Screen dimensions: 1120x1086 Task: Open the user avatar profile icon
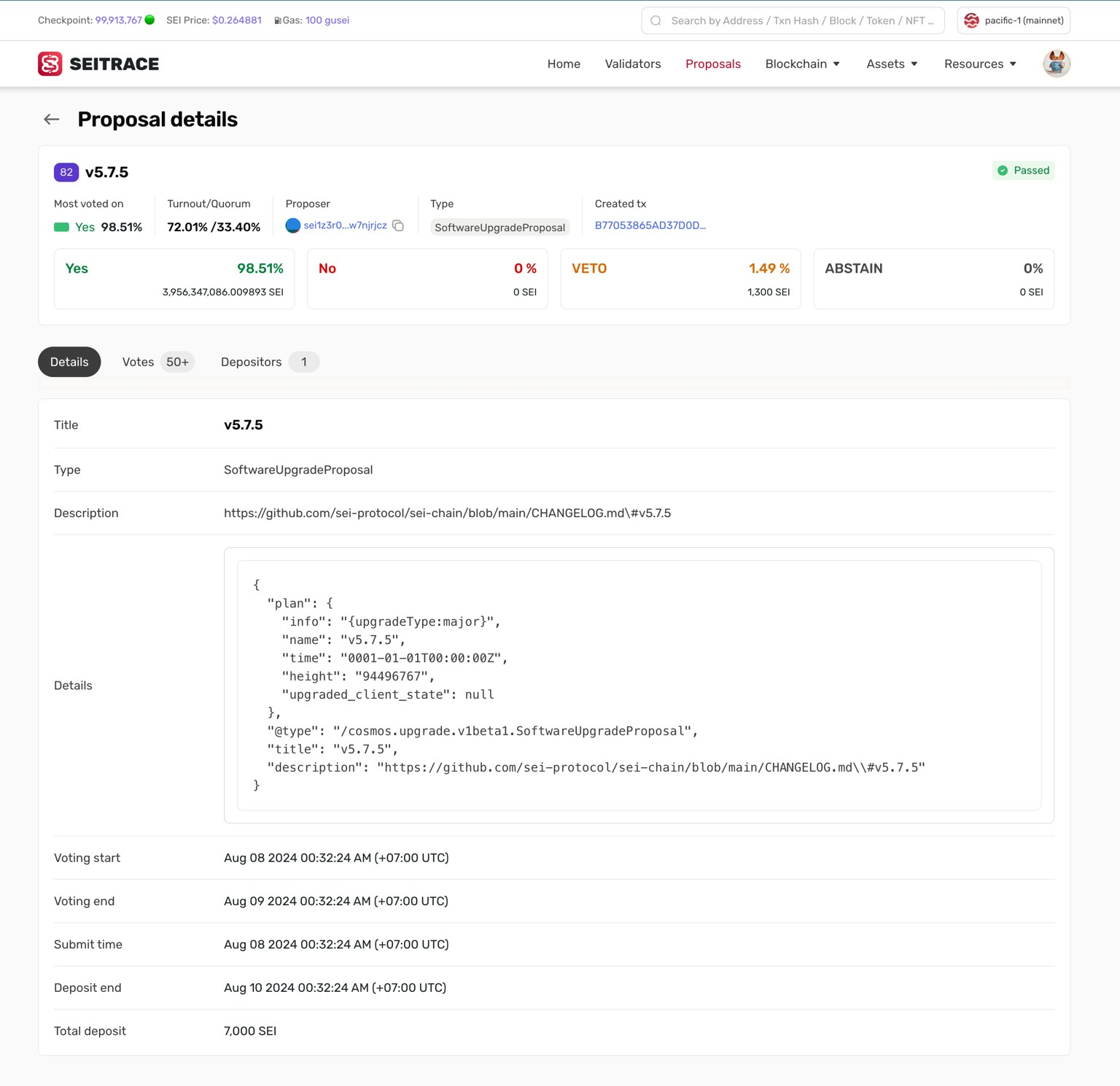pos(1056,63)
